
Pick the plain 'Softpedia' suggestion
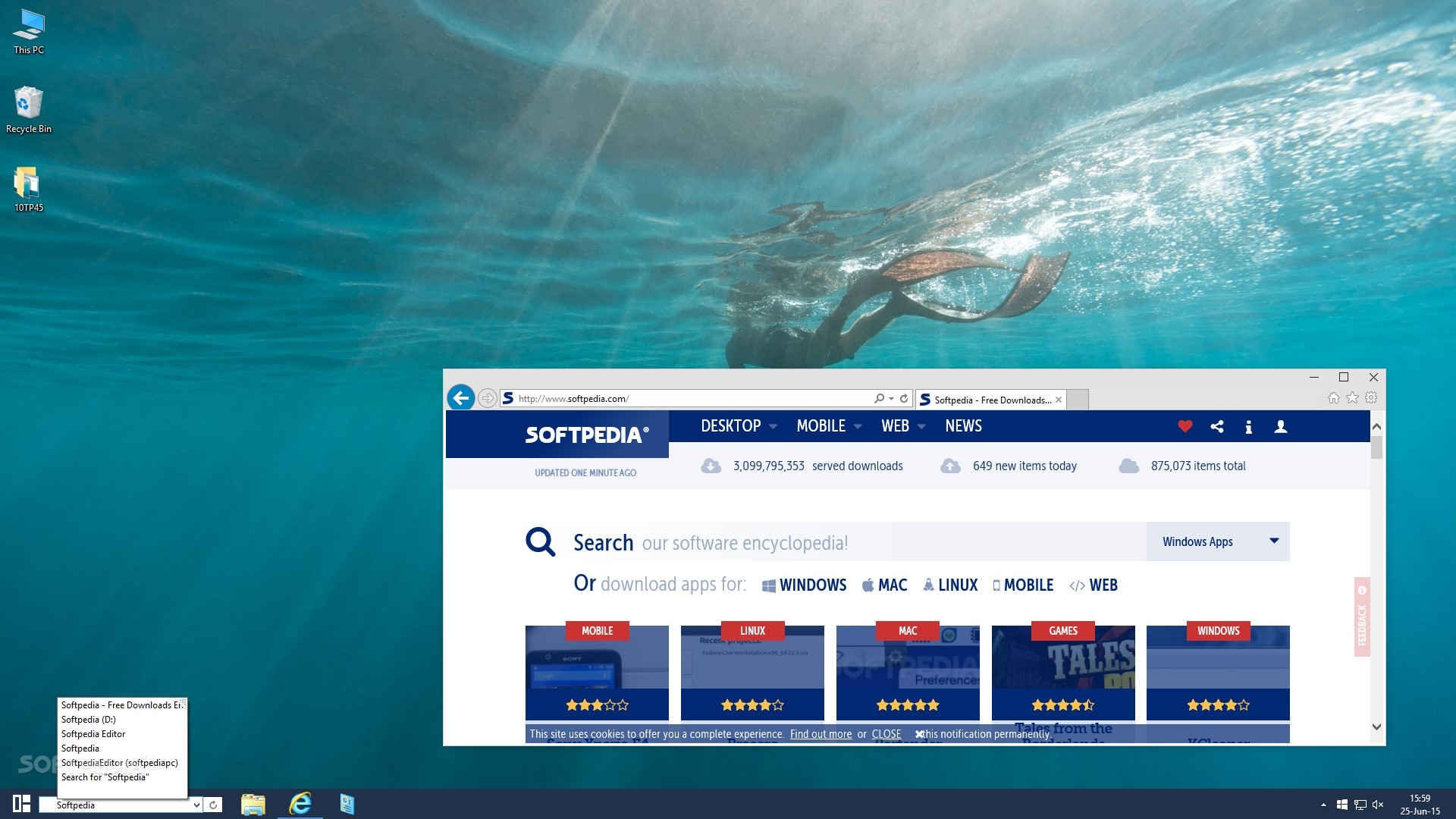pyautogui.click(x=121, y=748)
